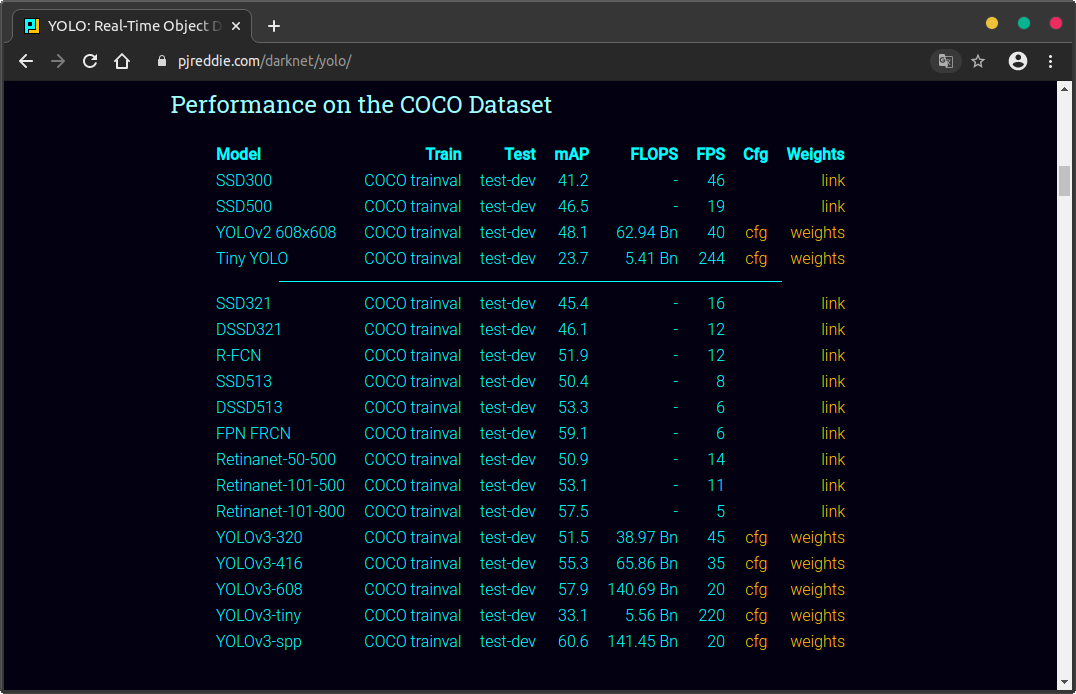The width and height of the screenshot is (1076, 694).
Task: Open the Retinanet-50-500 link
Action: coord(833,460)
